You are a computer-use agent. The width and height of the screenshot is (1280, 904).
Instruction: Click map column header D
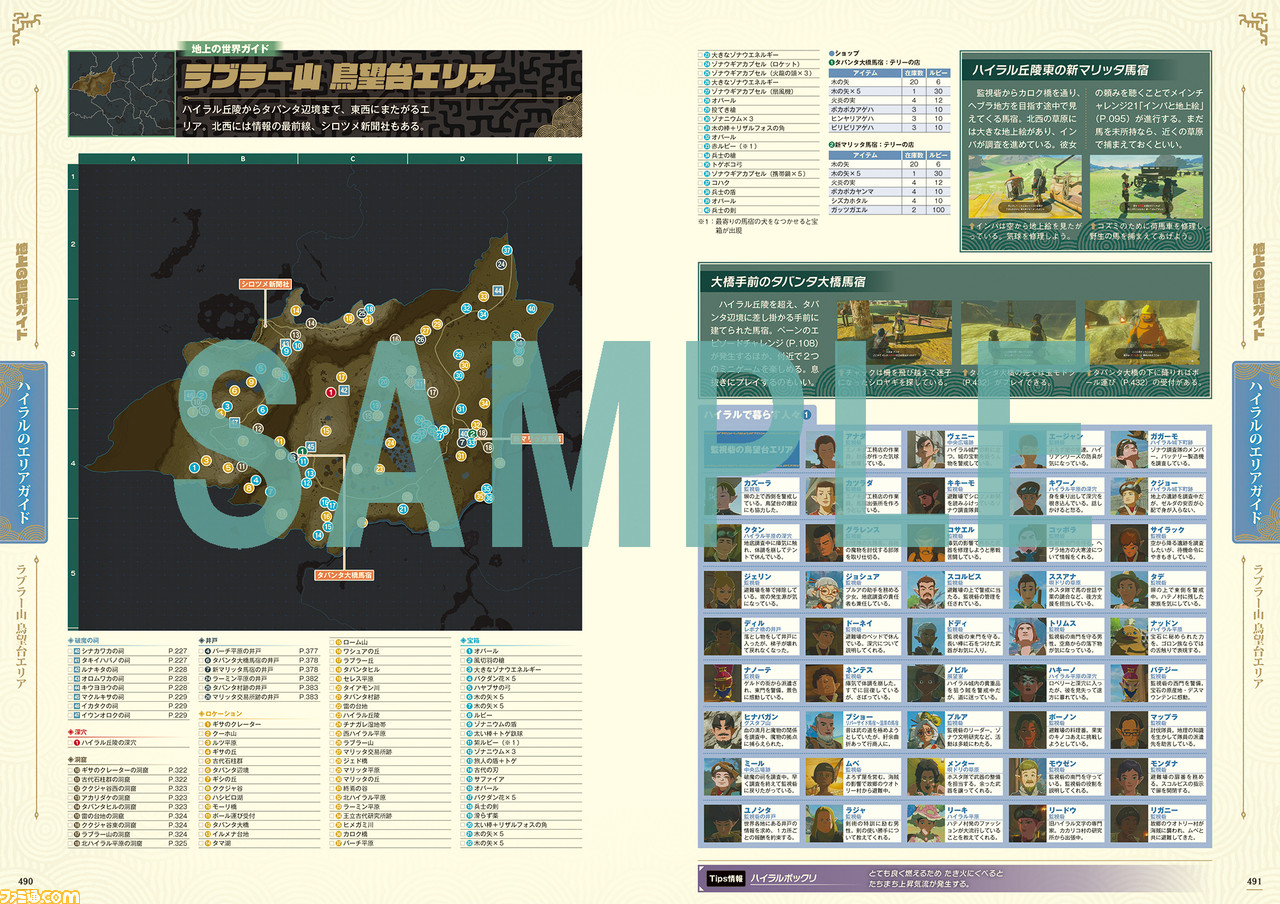[463, 159]
